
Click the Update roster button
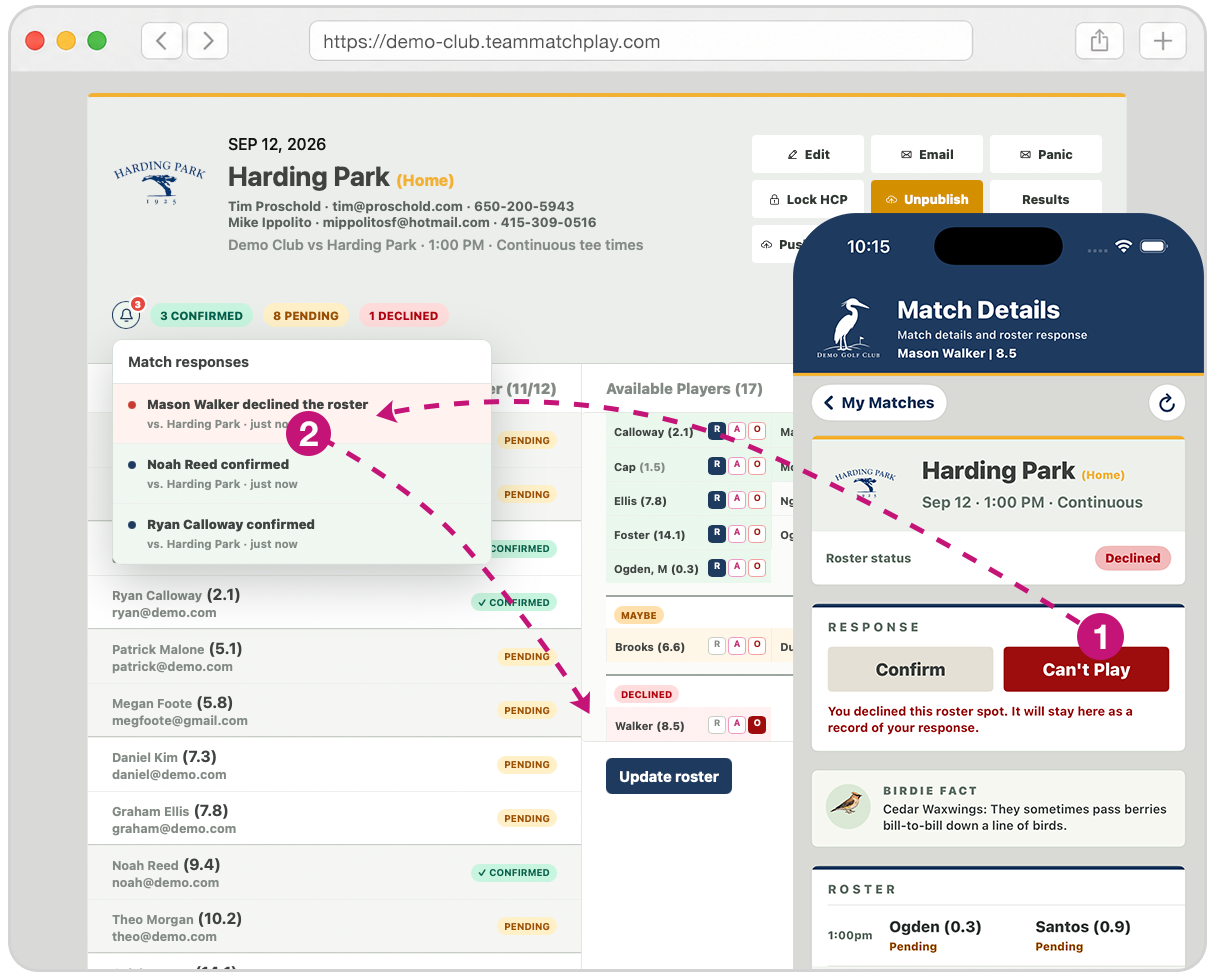[x=669, y=776]
